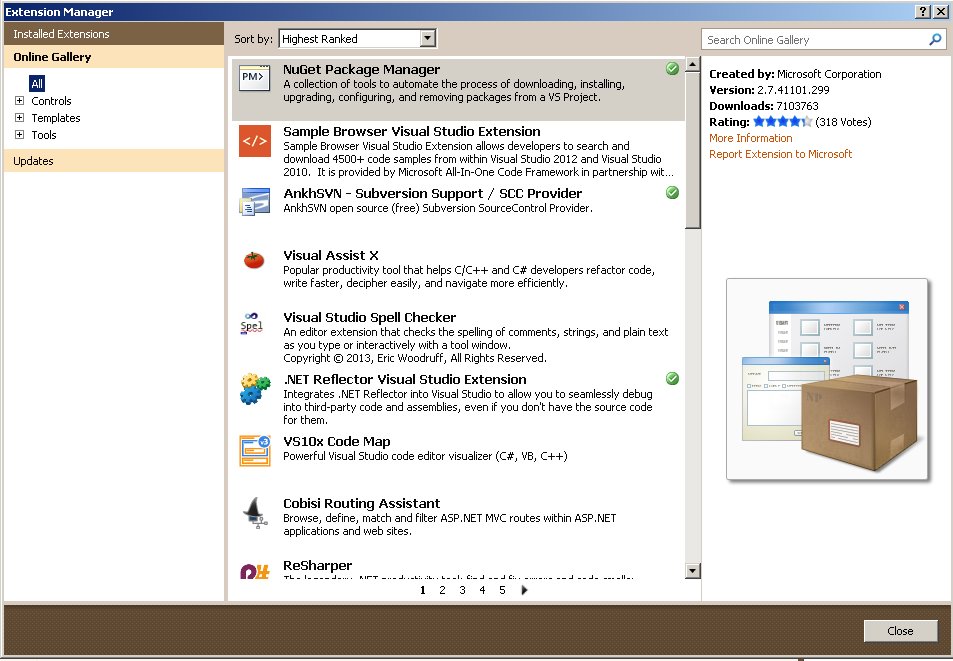Switch to Installed Extensions
The image size is (953, 661).
point(69,33)
